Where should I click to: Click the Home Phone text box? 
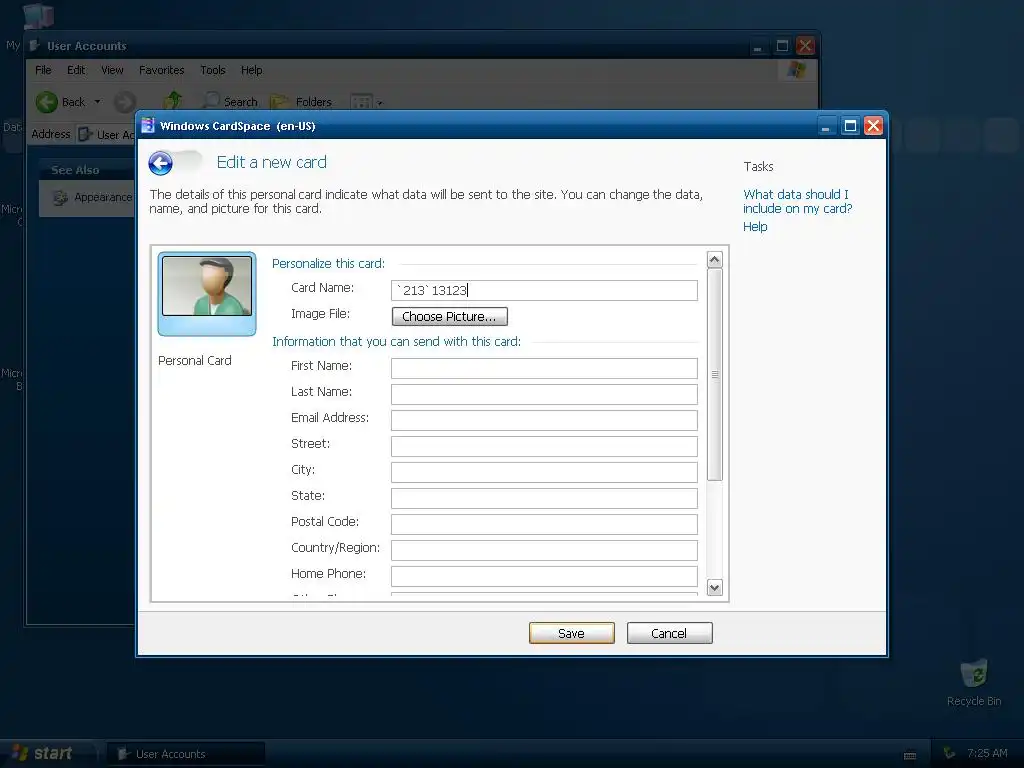coord(544,576)
